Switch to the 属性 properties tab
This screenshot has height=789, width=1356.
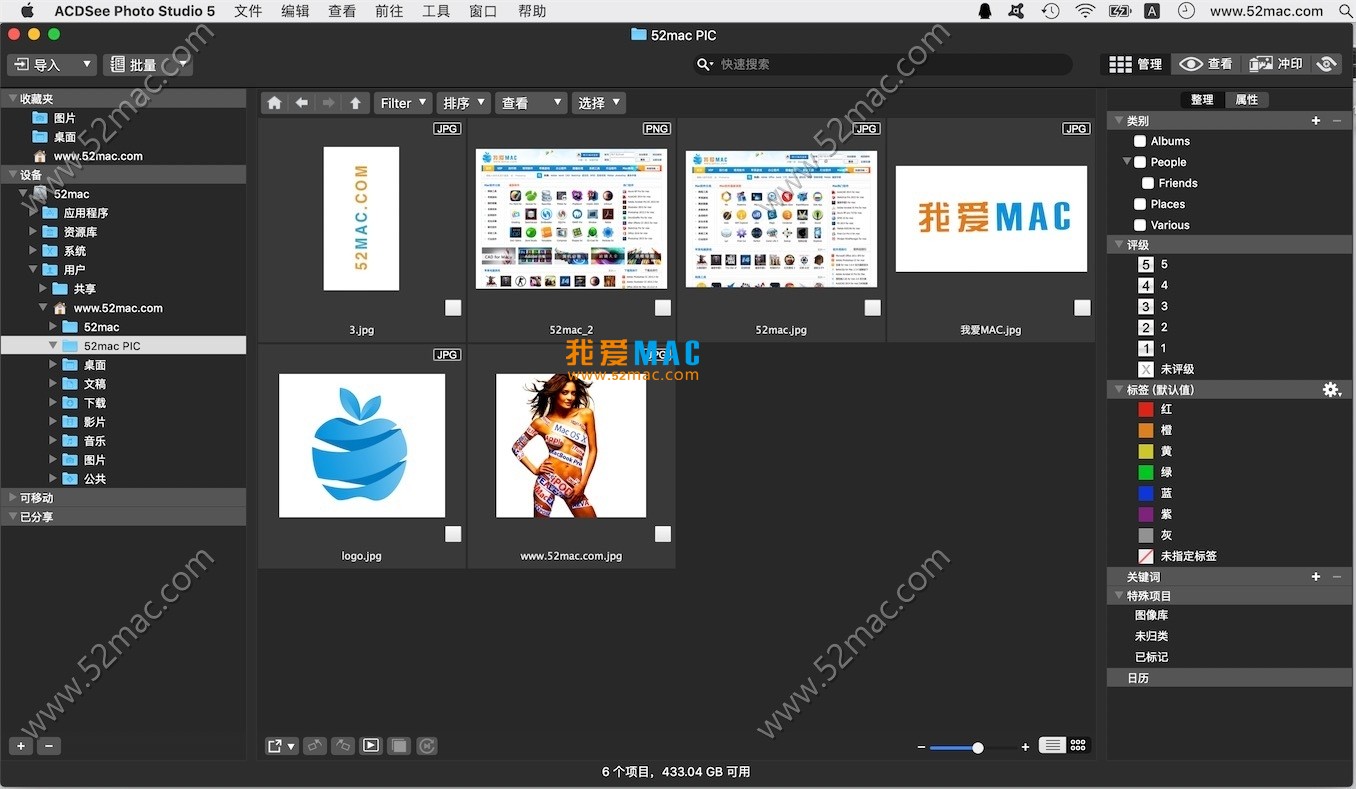pos(1247,100)
